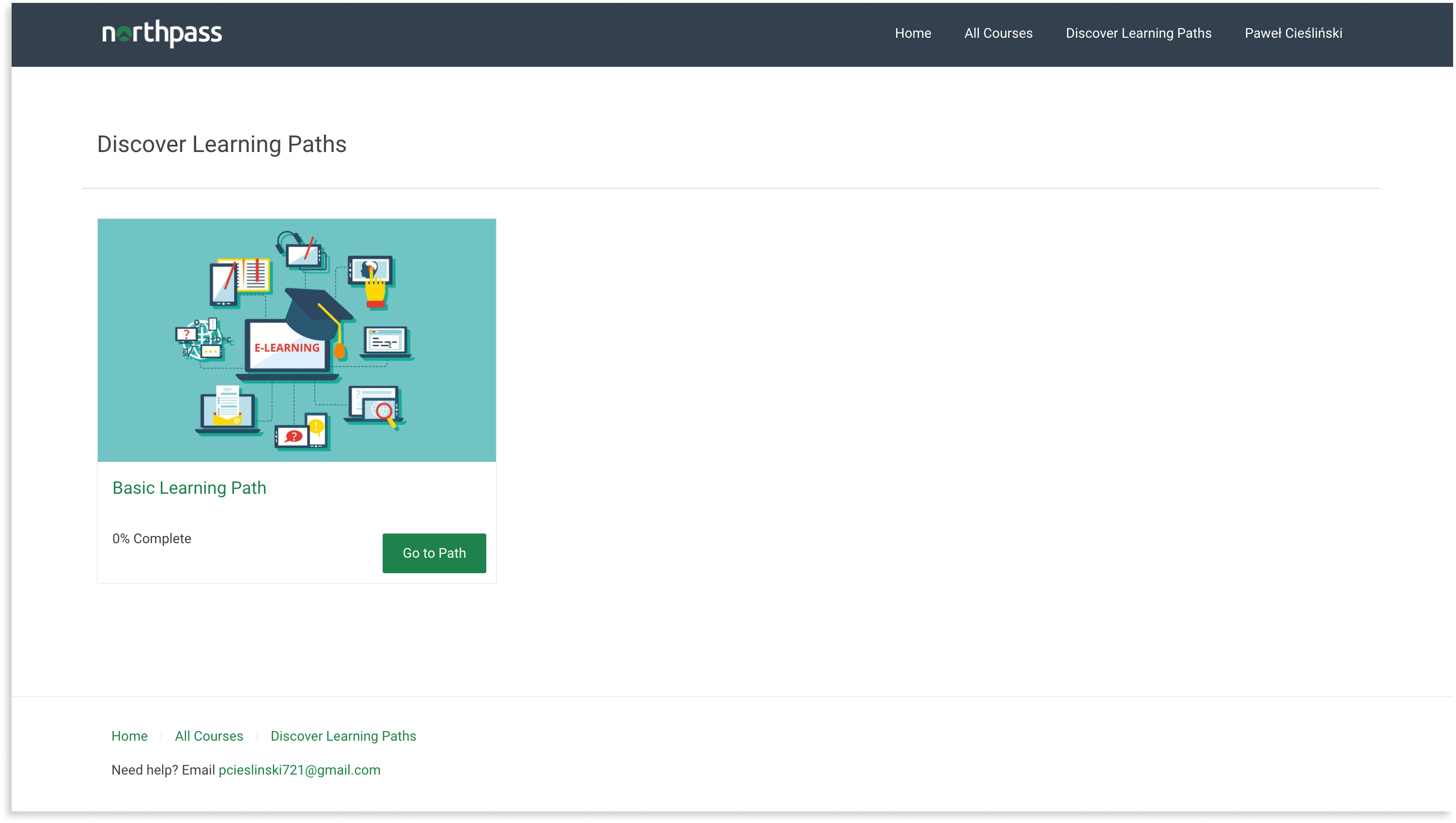Screen dimensions: 1456x823
Task: Select Discover Learning Paths in the header navigation
Action: point(1138,33)
